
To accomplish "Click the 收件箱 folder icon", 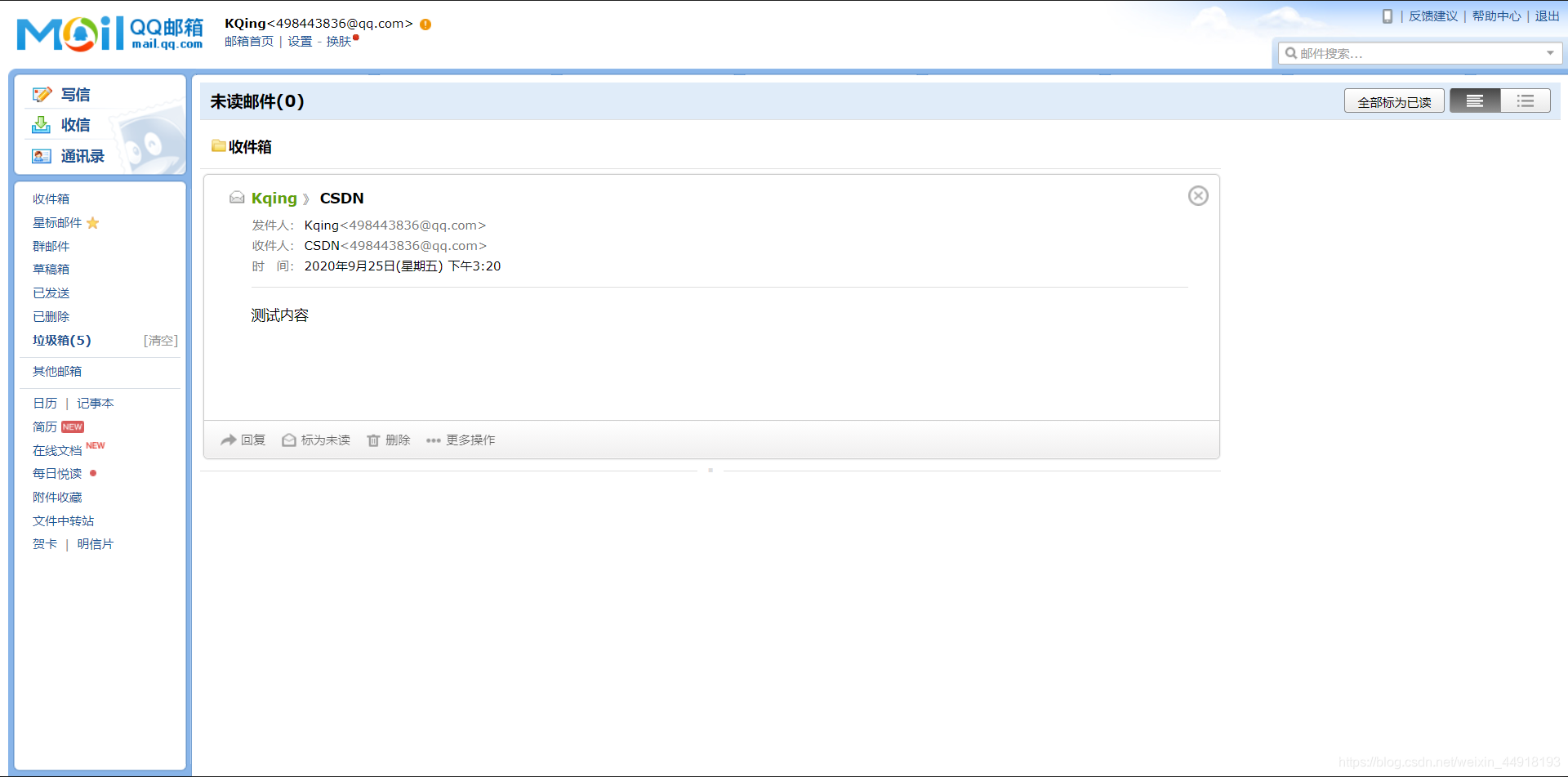I will [218, 146].
